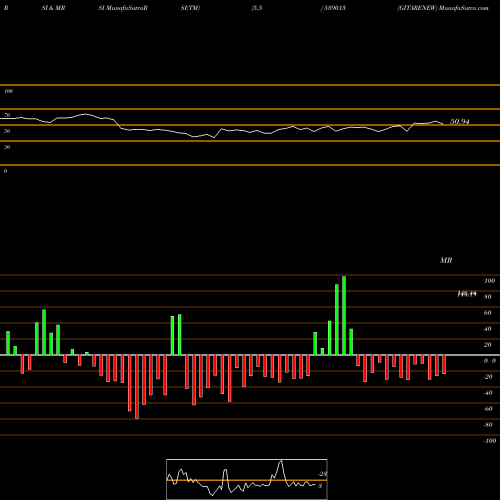Click the -100 label on histogram axis

coord(490,441)
